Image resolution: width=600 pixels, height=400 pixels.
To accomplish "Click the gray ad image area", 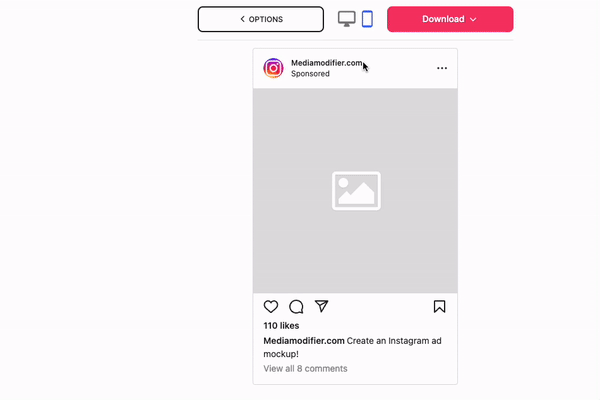I will pos(355,191).
